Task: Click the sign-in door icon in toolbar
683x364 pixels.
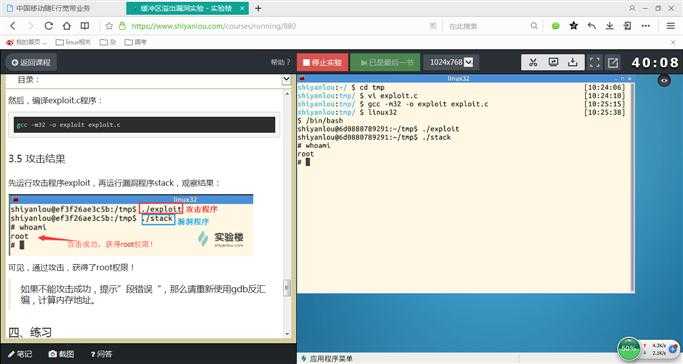Action: (627, 26)
